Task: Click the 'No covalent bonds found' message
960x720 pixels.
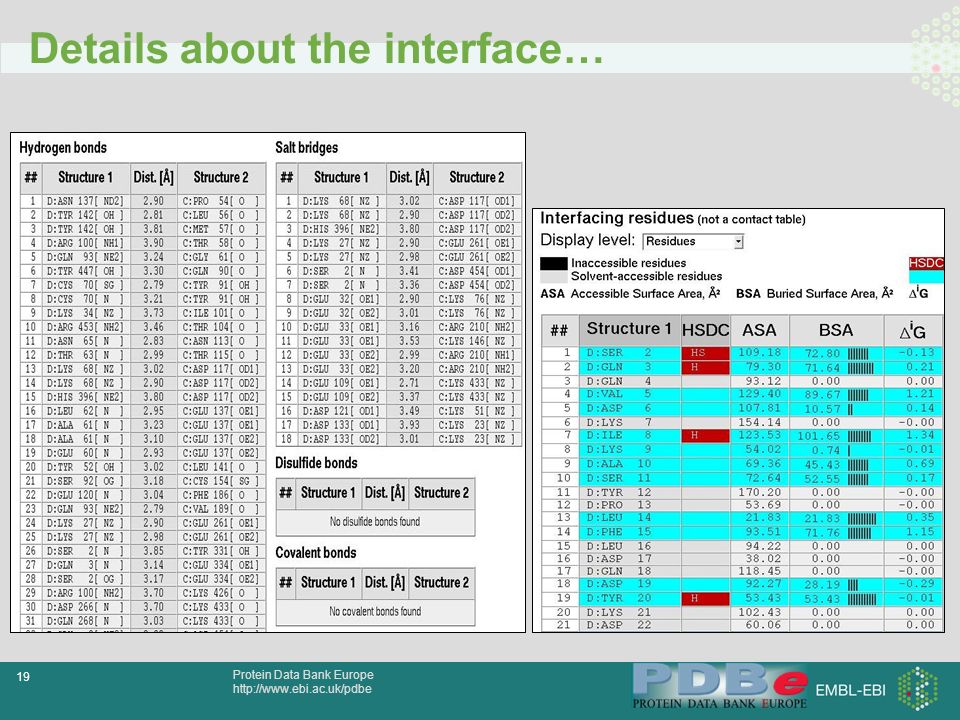Action: pyautogui.click(x=375, y=611)
